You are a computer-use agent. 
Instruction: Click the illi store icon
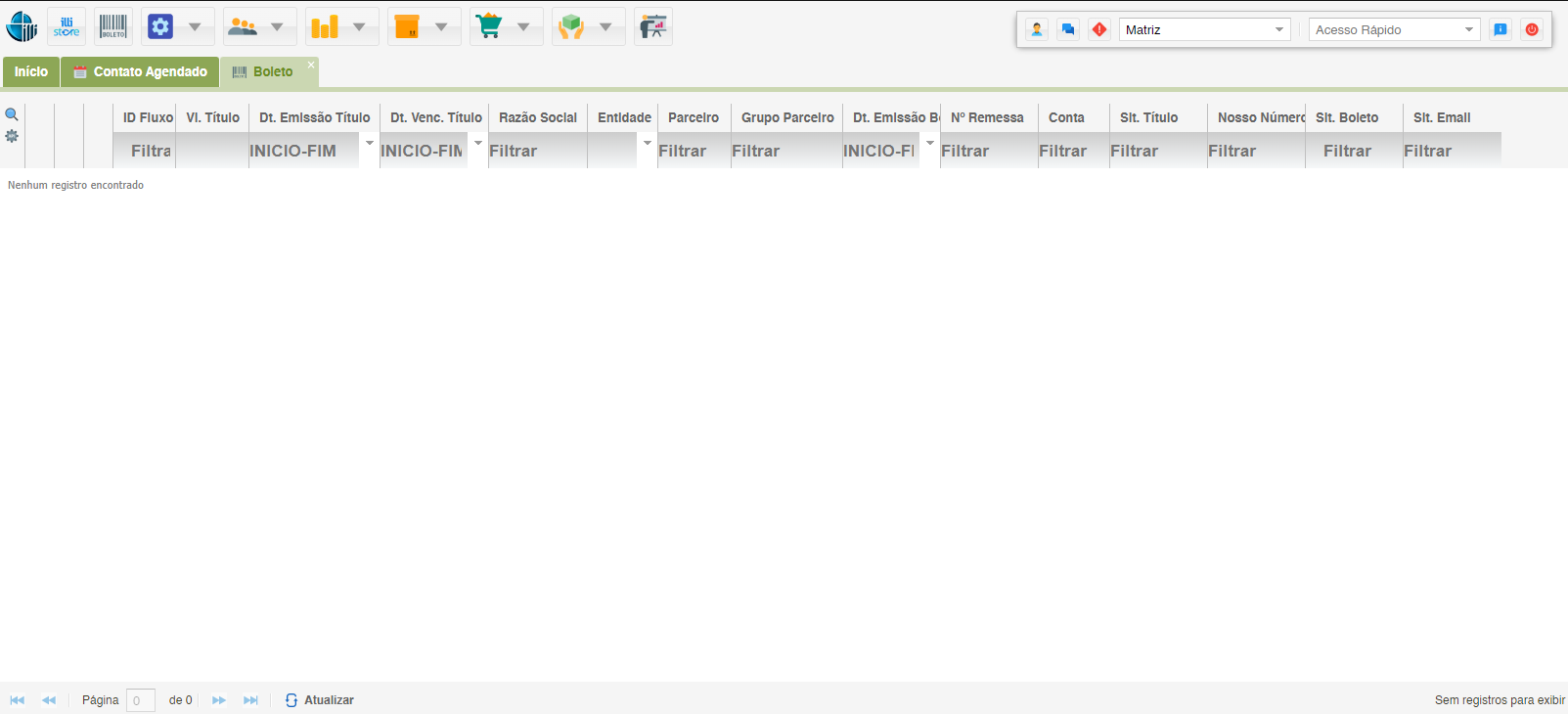(x=67, y=27)
